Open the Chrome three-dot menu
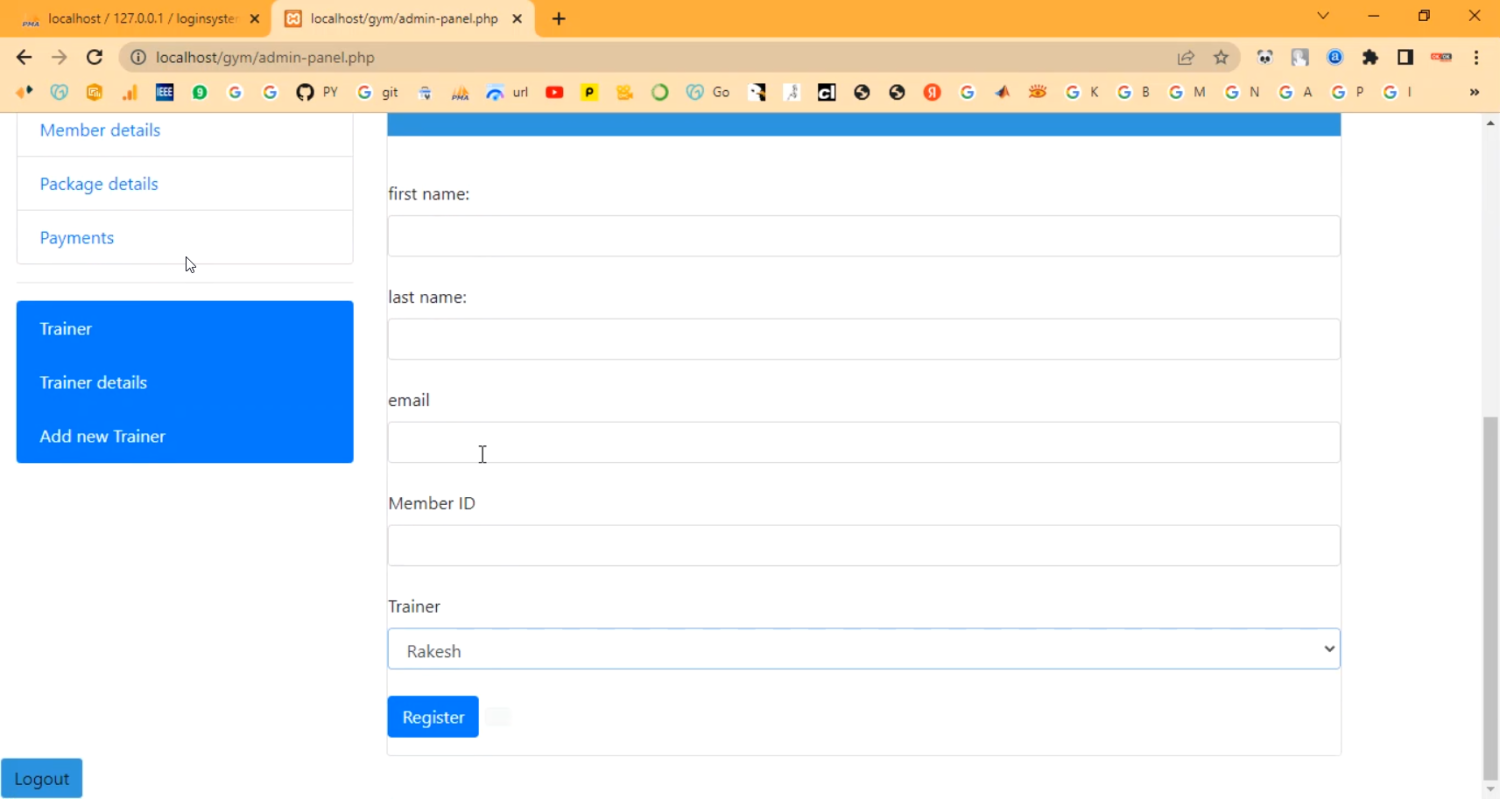The image size is (1500, 799). 1476,57
